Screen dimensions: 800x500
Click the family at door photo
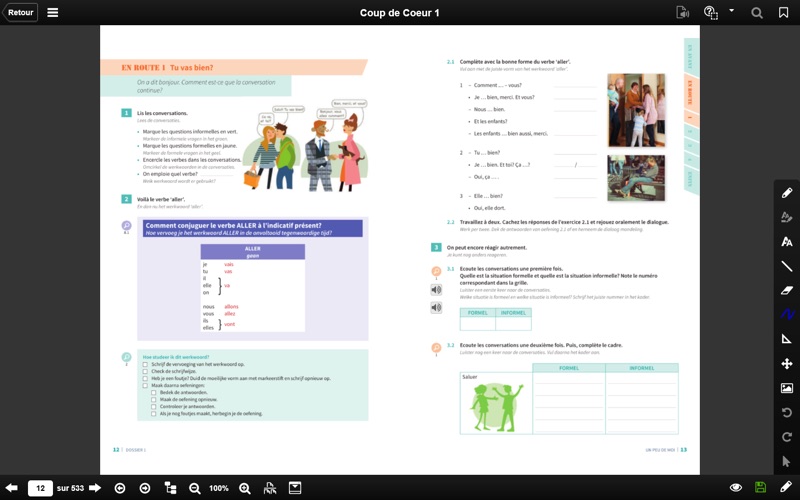point(636,110)
